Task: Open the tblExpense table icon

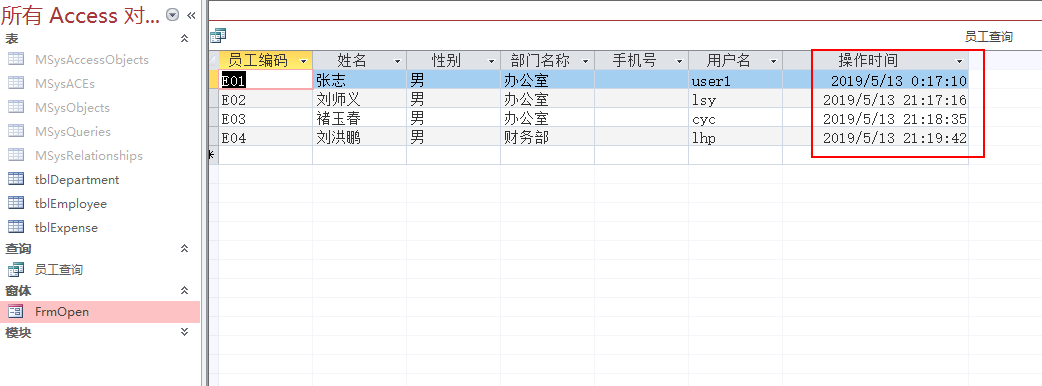Action: 16,227
